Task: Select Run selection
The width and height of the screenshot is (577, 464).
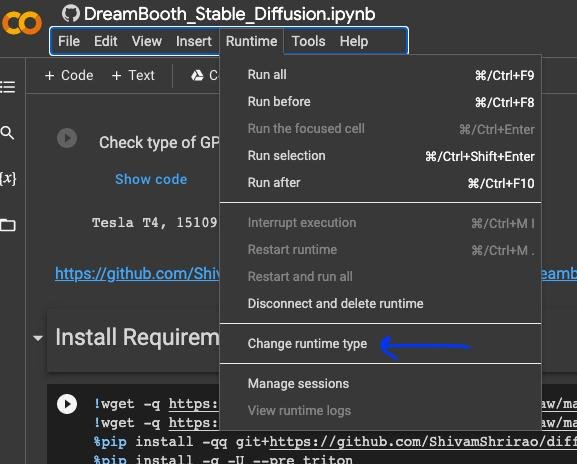Action: pyautogui.click(x=380, y=156)
